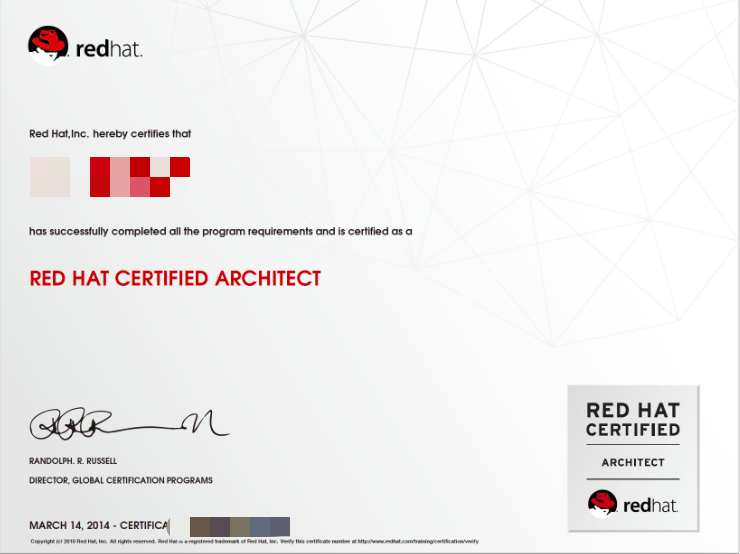Select the name 'RANDOLPH. R. RUSSELL'
Image resolution: width=740 pixels, height=554 pixels.
pos(73,461)
